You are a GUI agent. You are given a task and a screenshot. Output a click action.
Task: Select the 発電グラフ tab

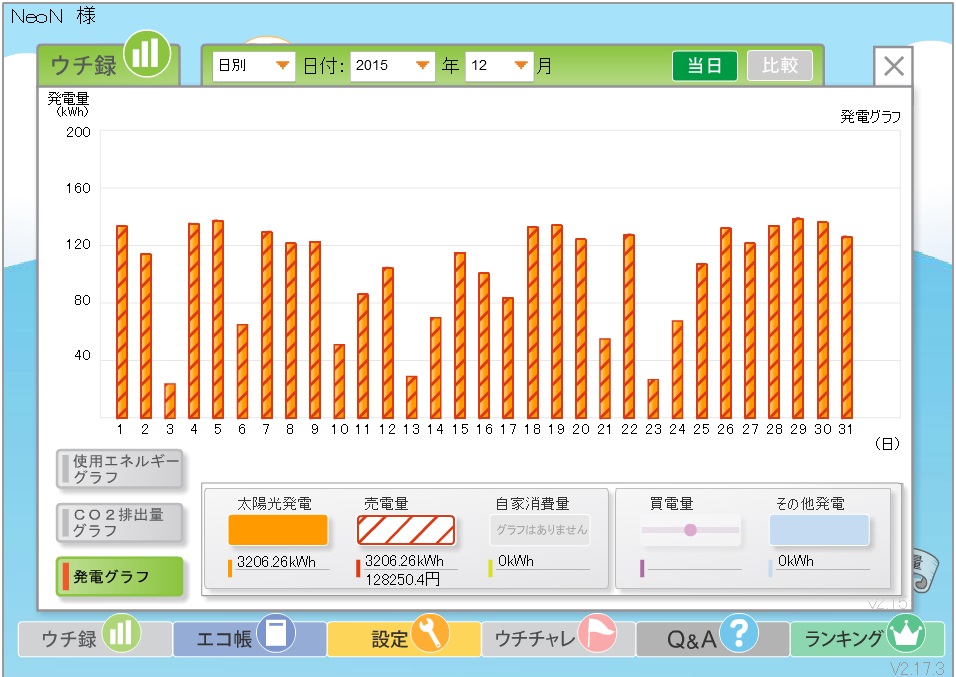(x=120, y=576)
